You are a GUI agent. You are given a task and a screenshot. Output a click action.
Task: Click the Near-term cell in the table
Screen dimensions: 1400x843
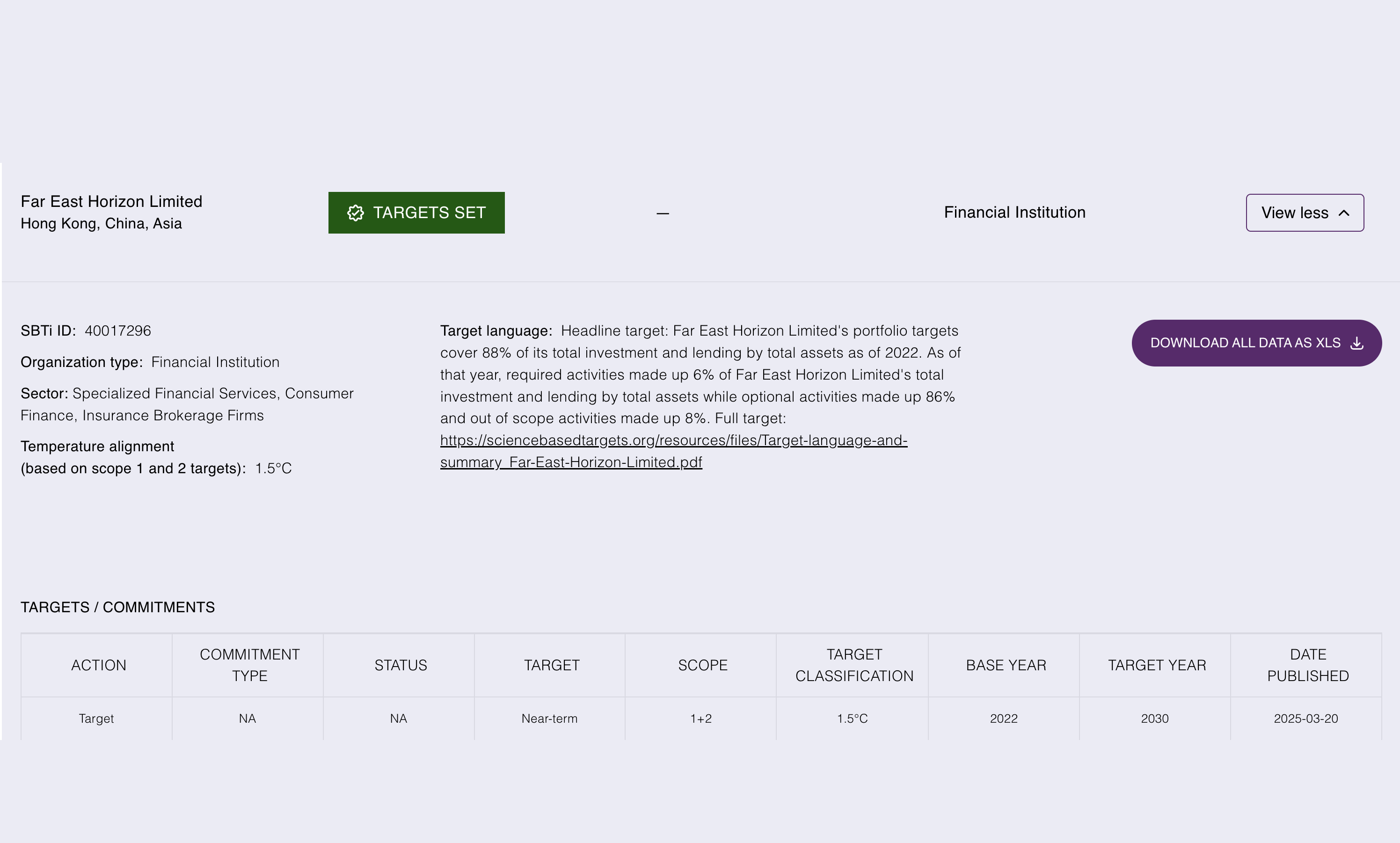pyautogui.click(x=549, y=718)
